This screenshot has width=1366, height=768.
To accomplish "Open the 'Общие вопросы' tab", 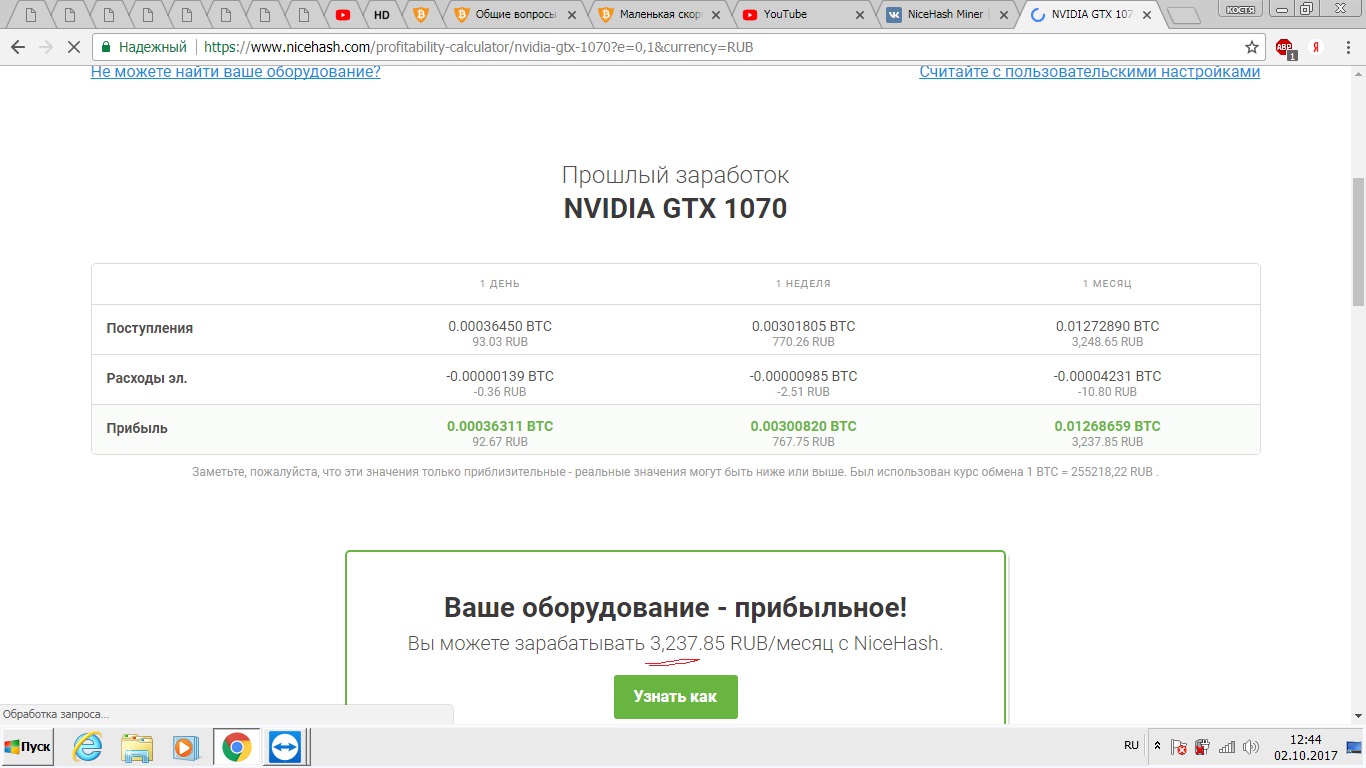I will click(x=512, y=15).
